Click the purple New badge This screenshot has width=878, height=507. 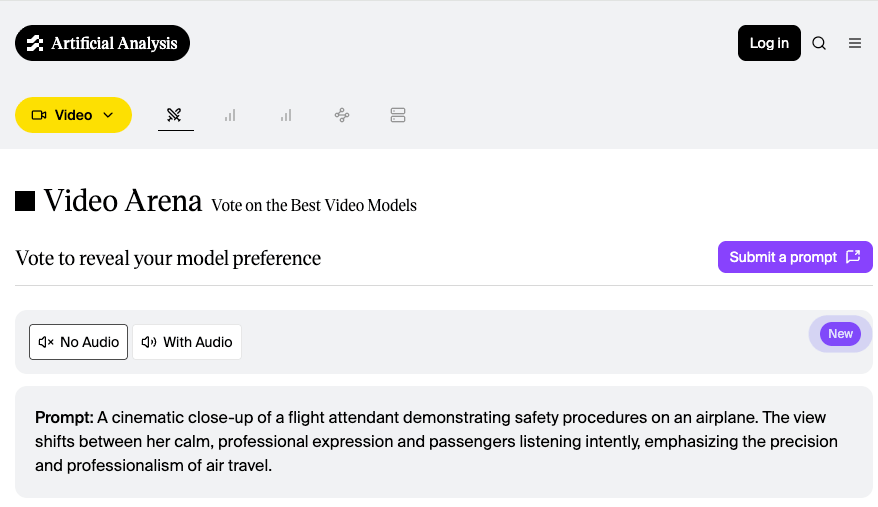(840, 334)
